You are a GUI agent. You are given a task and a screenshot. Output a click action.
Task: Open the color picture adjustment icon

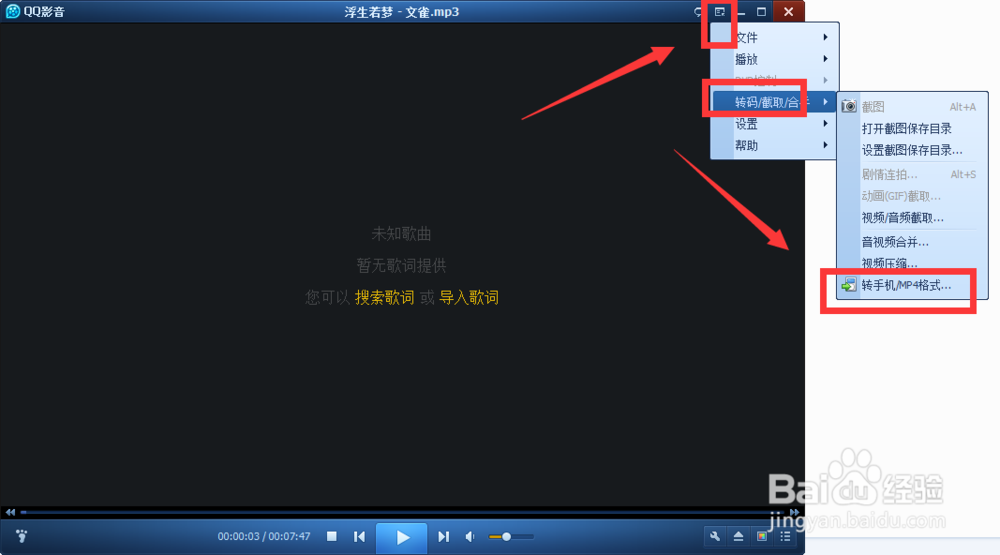[762, 536]
